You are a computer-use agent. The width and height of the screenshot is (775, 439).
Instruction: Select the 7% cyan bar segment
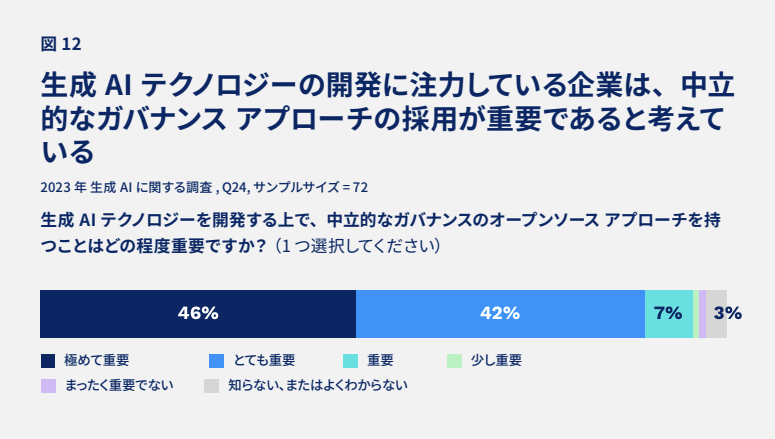point(669,314)
